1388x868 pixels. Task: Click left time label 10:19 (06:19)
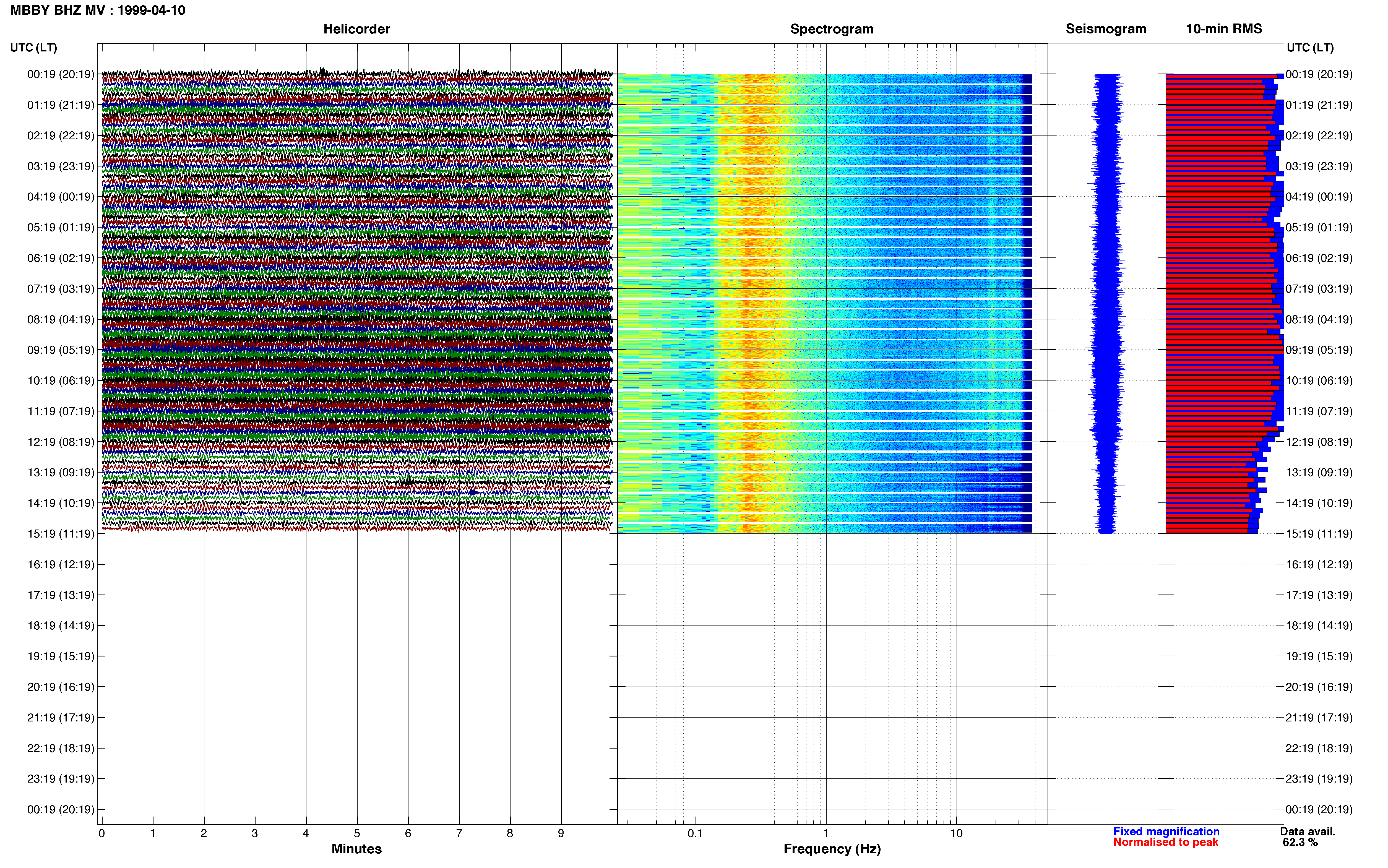[x=61, y=380]
